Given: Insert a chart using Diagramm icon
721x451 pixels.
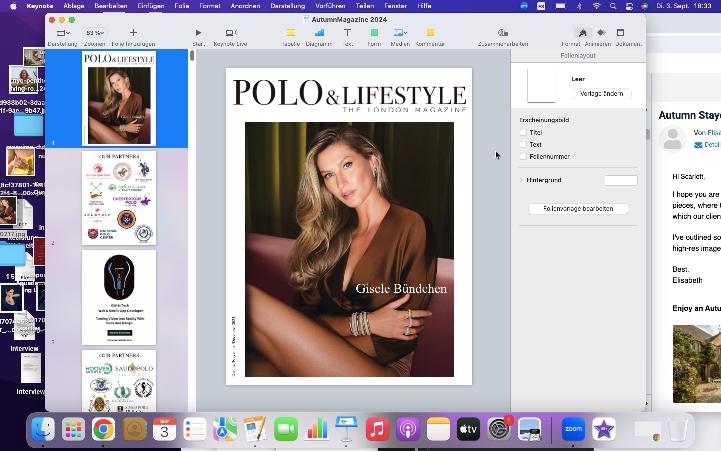Looking at the screenshot, I should [x=319, y=33].
